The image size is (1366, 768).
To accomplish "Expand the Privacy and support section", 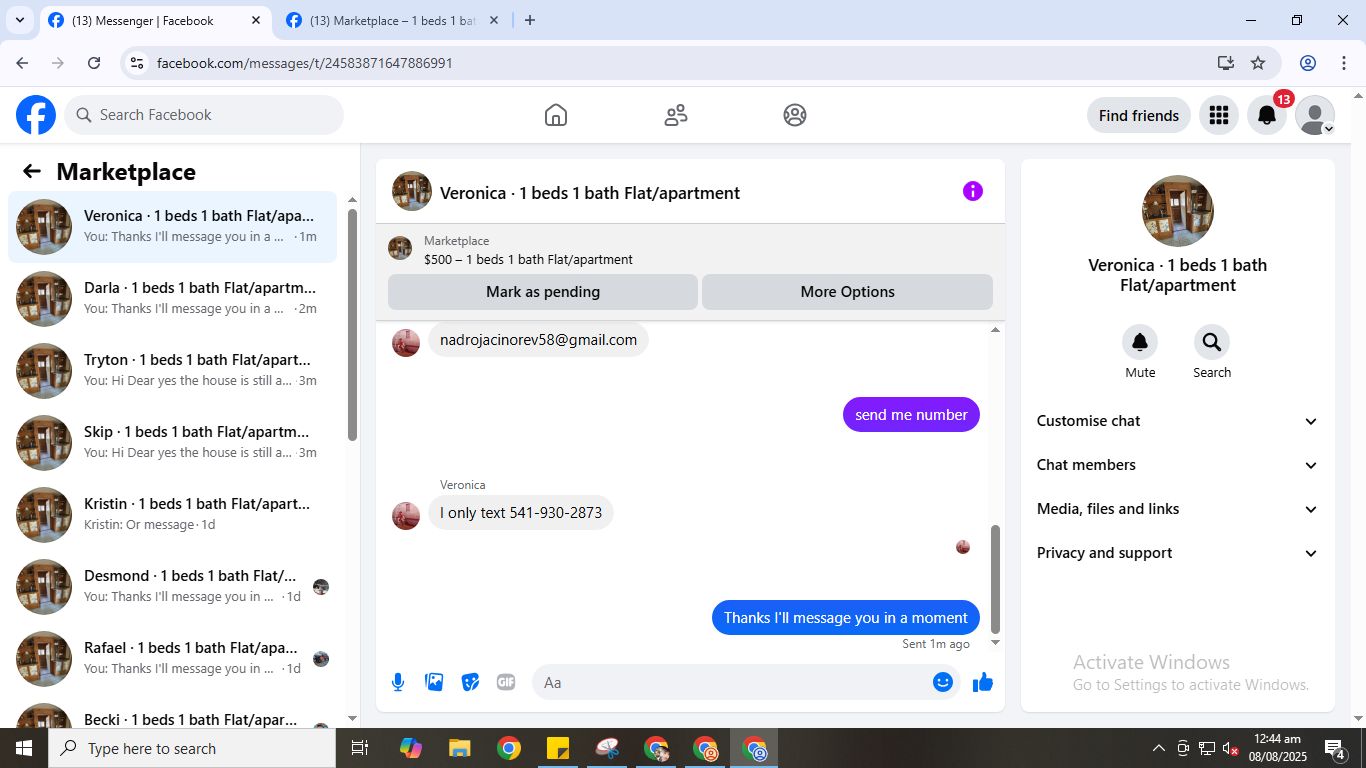I will [1178, 553].
